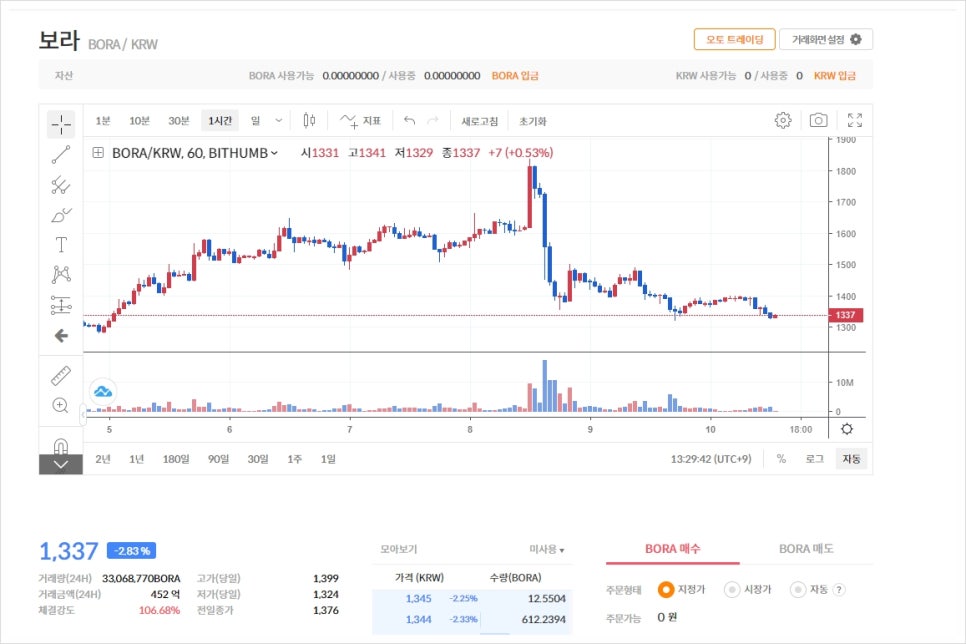Image resolution: width=966 pixels, height=644 pixels.
Task: Expand the chart legend plus box
Action: pyautogui.click(x=98, y=152)
